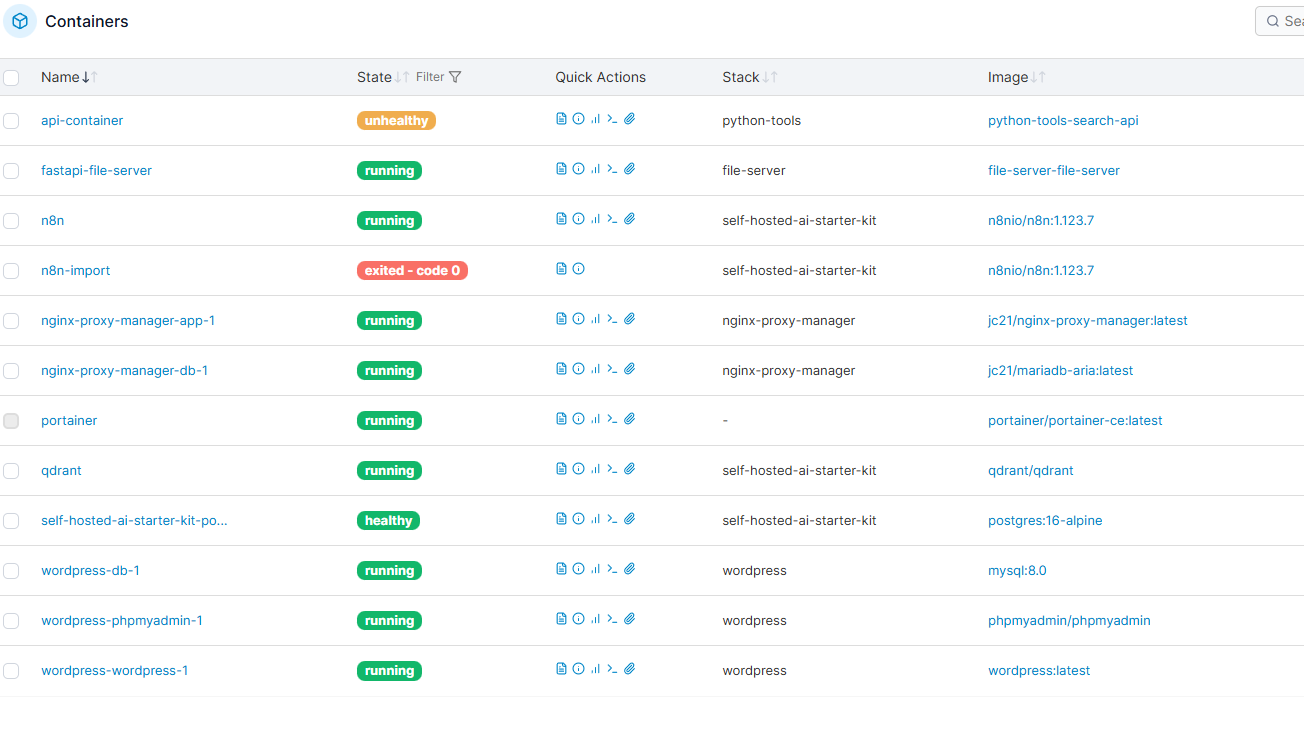Check nginx-proxy-manager-app-1 row checkbox
The image size is (1304, 754).
11,321
